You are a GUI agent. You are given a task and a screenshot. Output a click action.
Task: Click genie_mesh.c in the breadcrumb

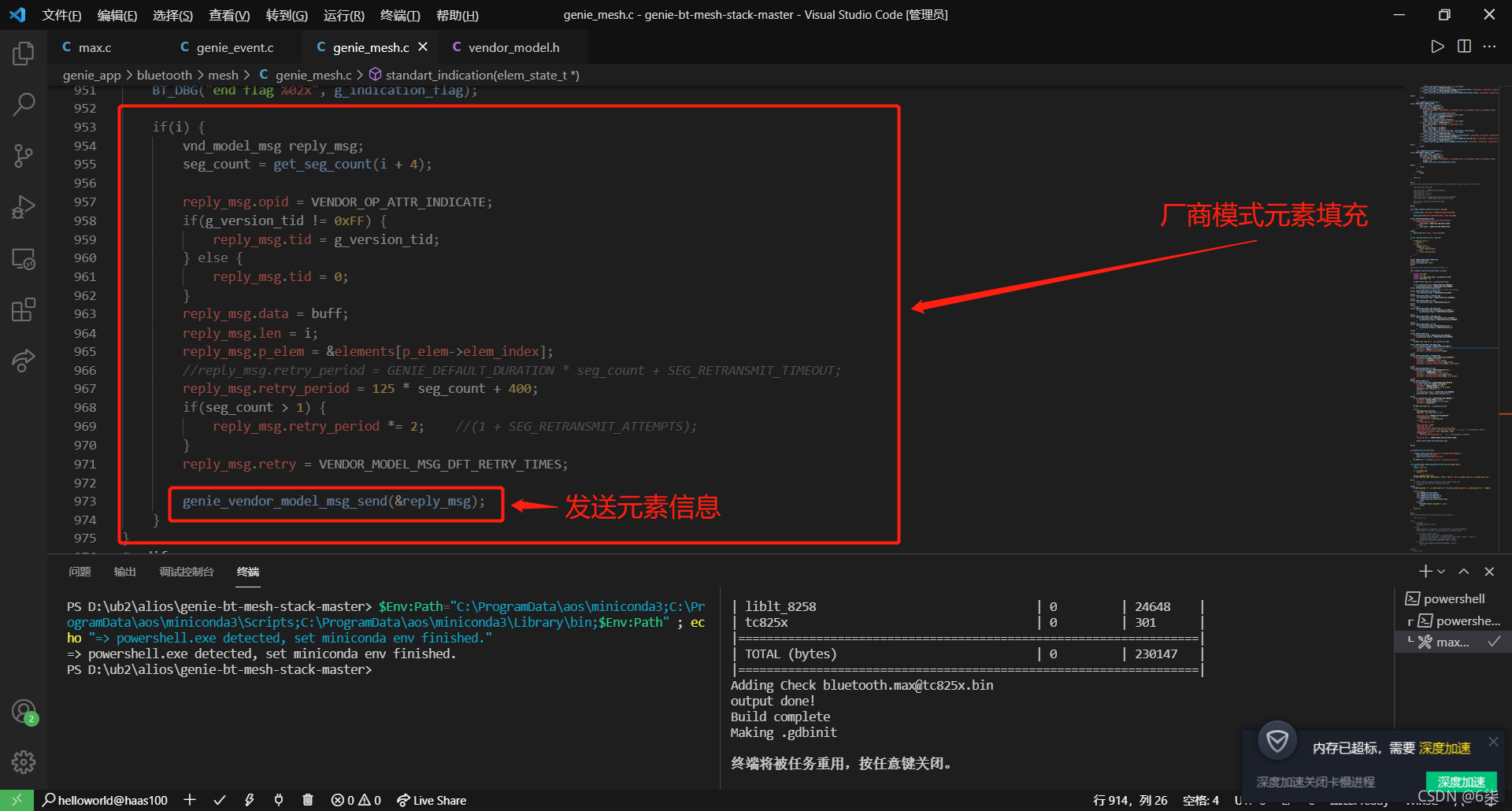[x=313, y=75]
